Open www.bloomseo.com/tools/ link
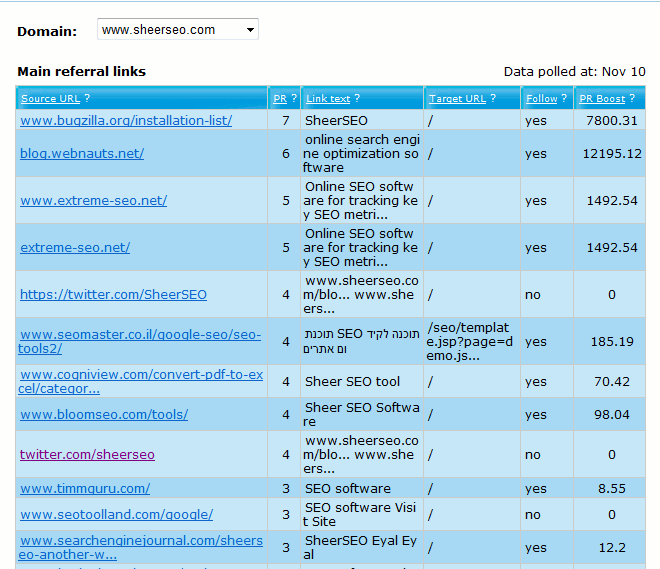Screen dimensions: 660x569 tap(104, 415)
